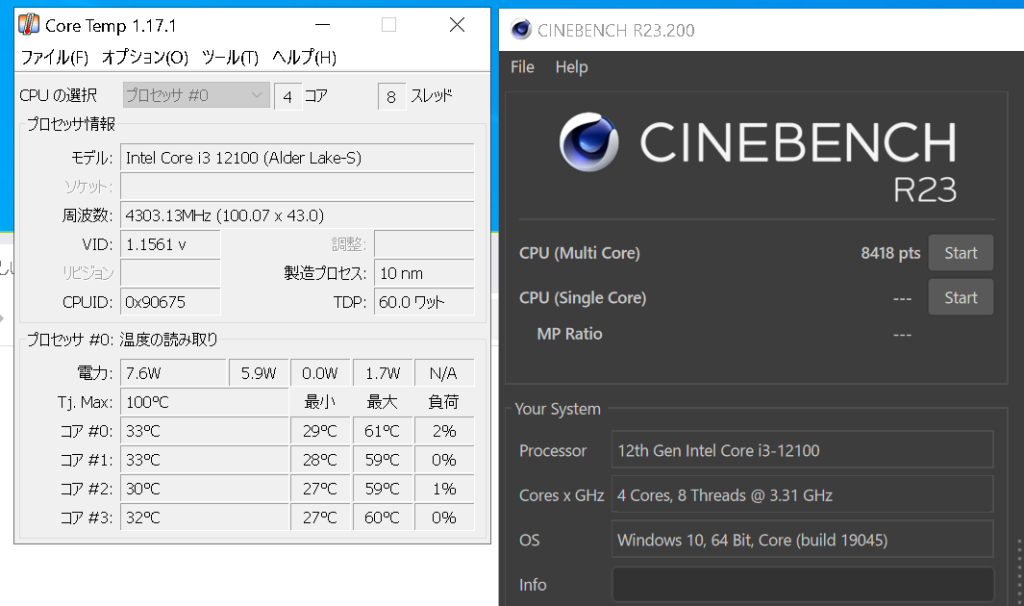Click コア #3 maximum temperature 60°C
This screenshot has width=1024, height=606.
383,517
